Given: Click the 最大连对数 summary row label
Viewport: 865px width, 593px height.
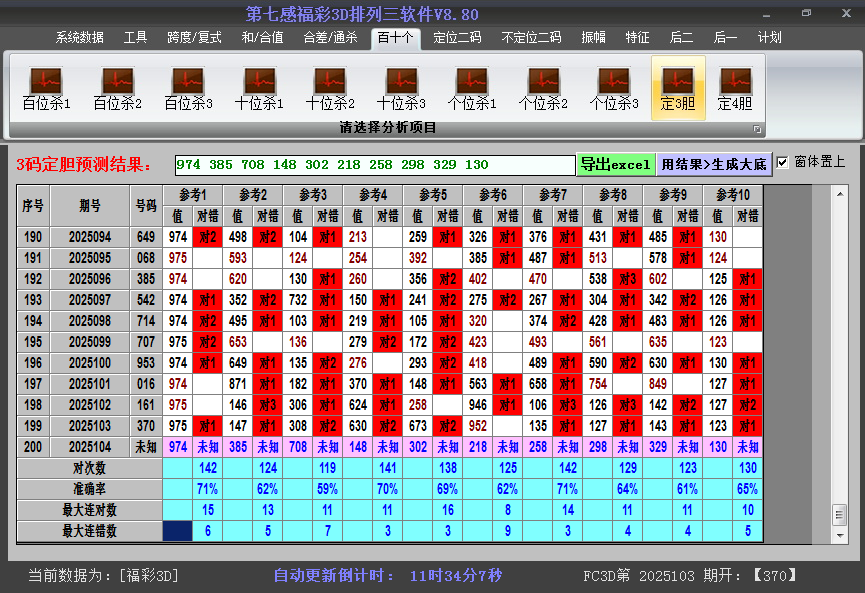Looking at the screenshot, I should pos(89,510).
